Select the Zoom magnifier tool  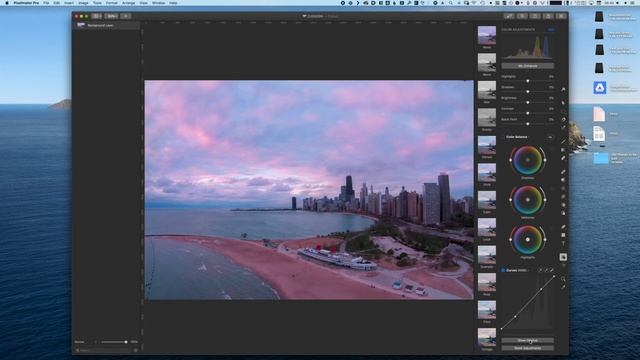(563, 279)
